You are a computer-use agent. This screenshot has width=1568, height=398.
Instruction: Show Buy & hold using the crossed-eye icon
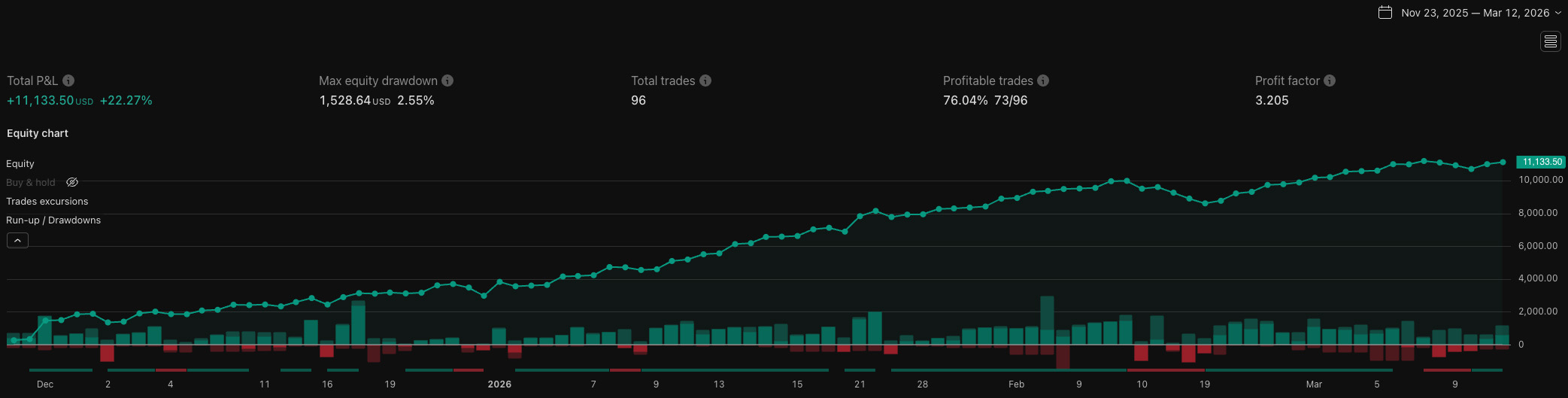click(72, 182)
